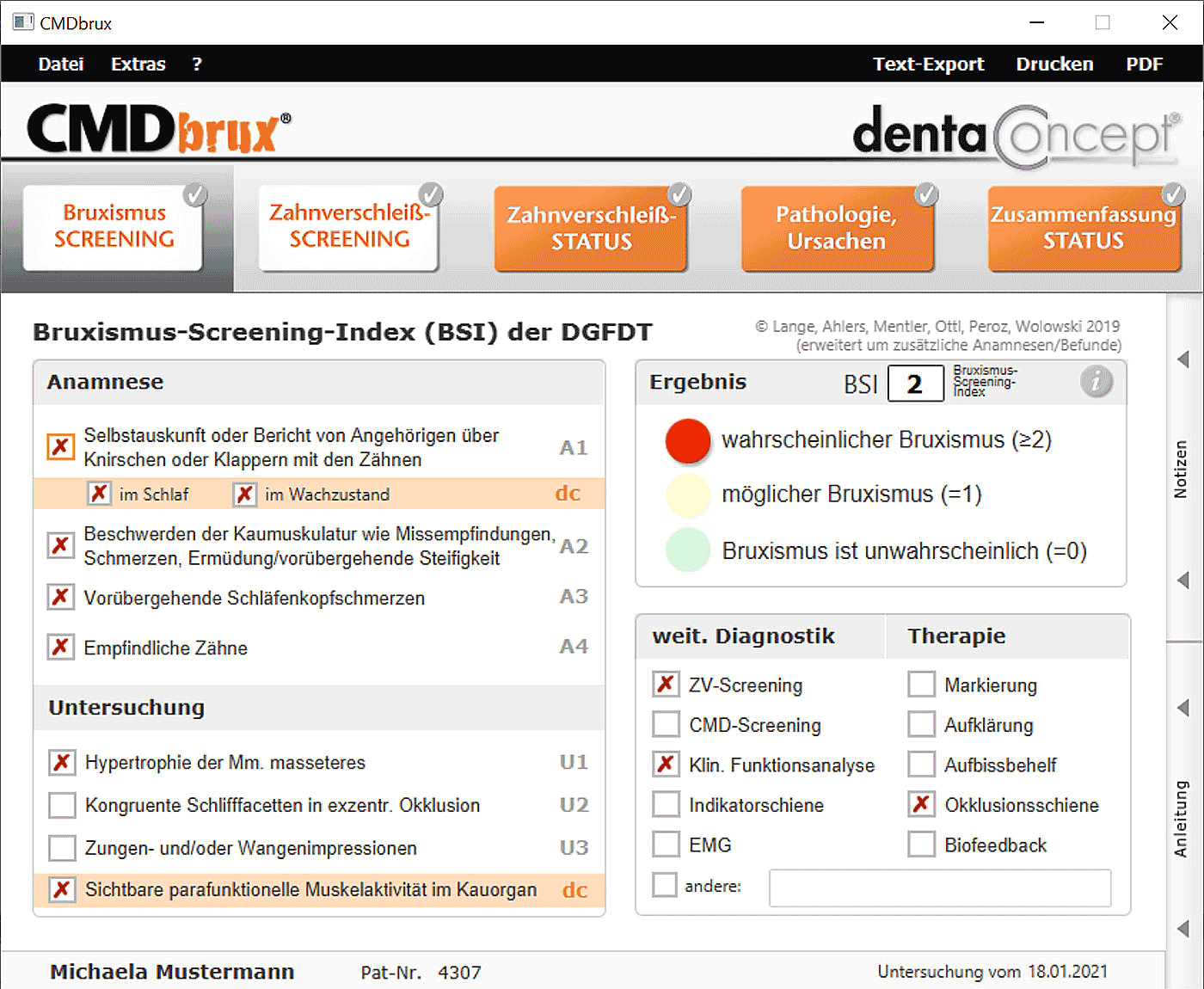Check the Biofeedback checkbox
This screenshot has width=1204, height=989.
pos(922,844)
